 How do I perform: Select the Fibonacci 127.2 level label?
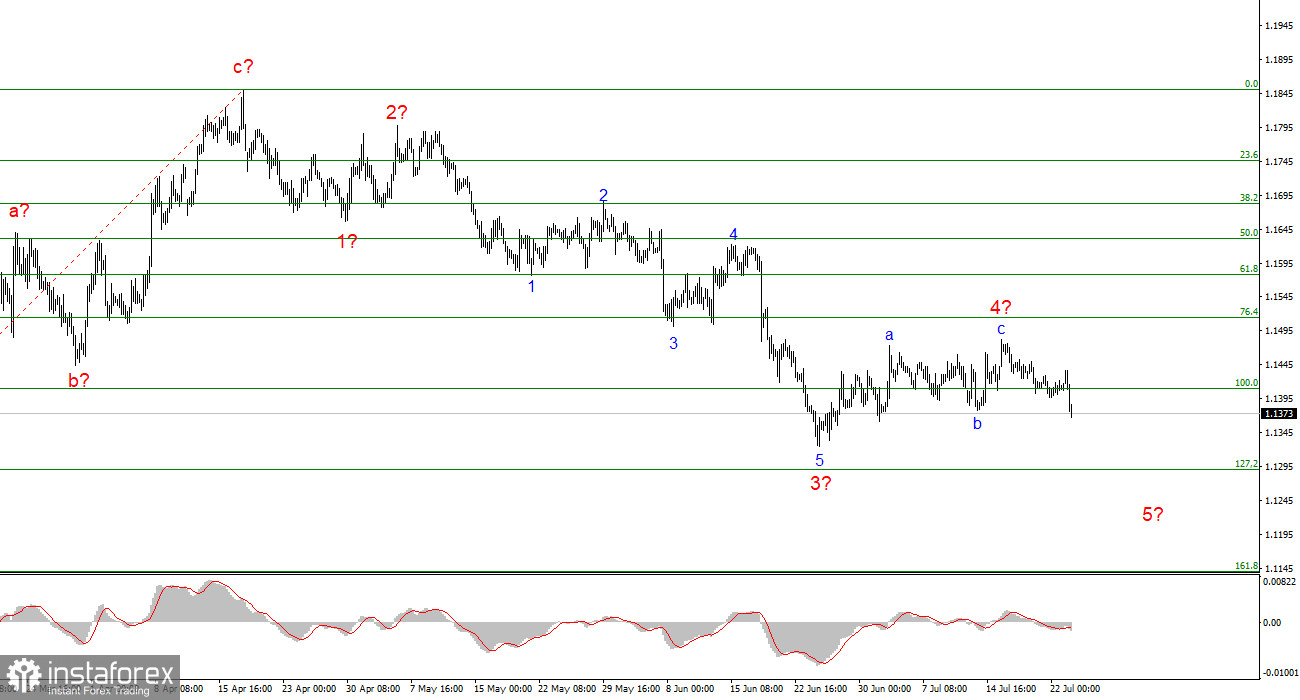click(1247, 464)
